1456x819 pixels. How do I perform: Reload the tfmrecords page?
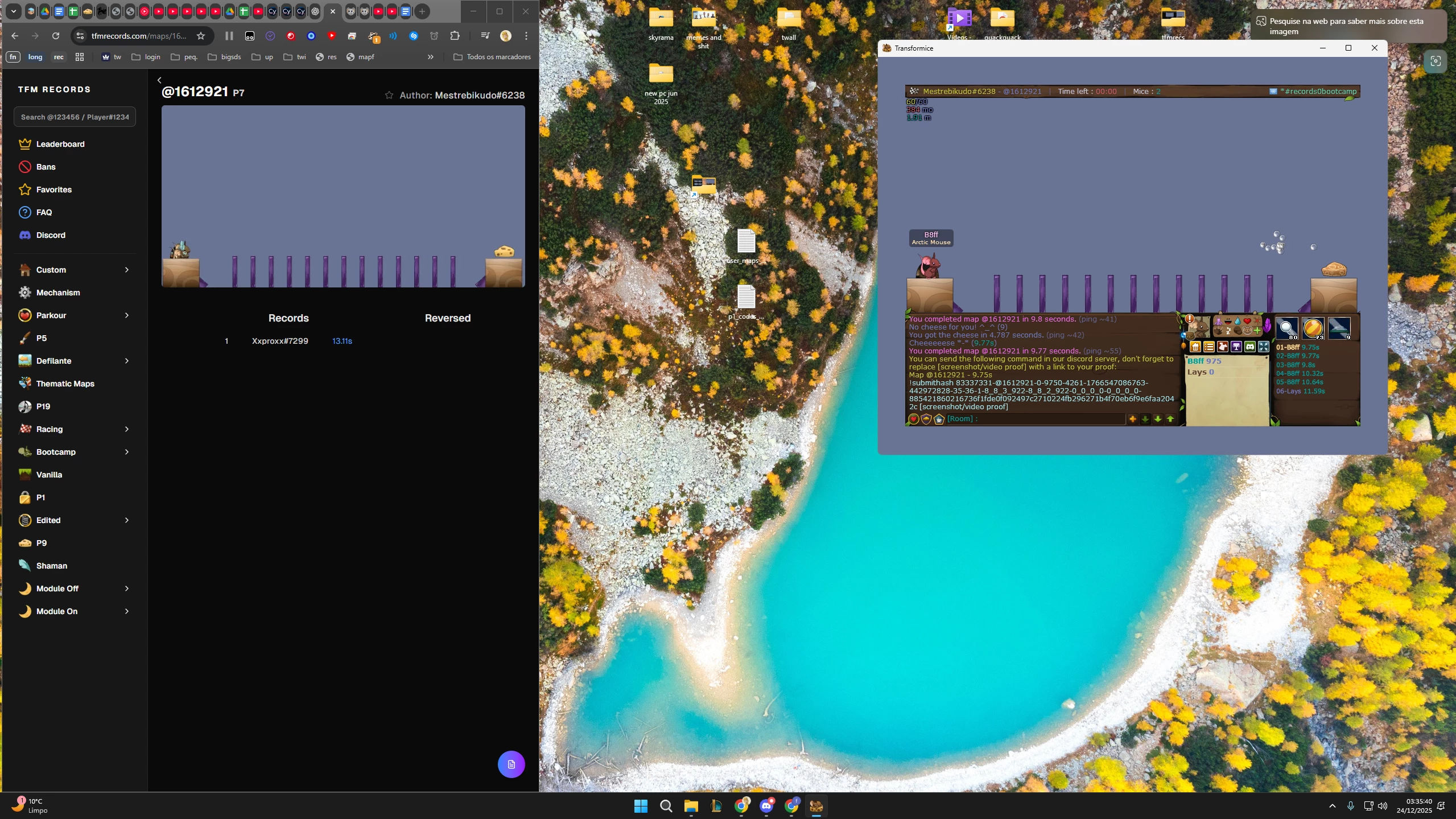(56, 36)
